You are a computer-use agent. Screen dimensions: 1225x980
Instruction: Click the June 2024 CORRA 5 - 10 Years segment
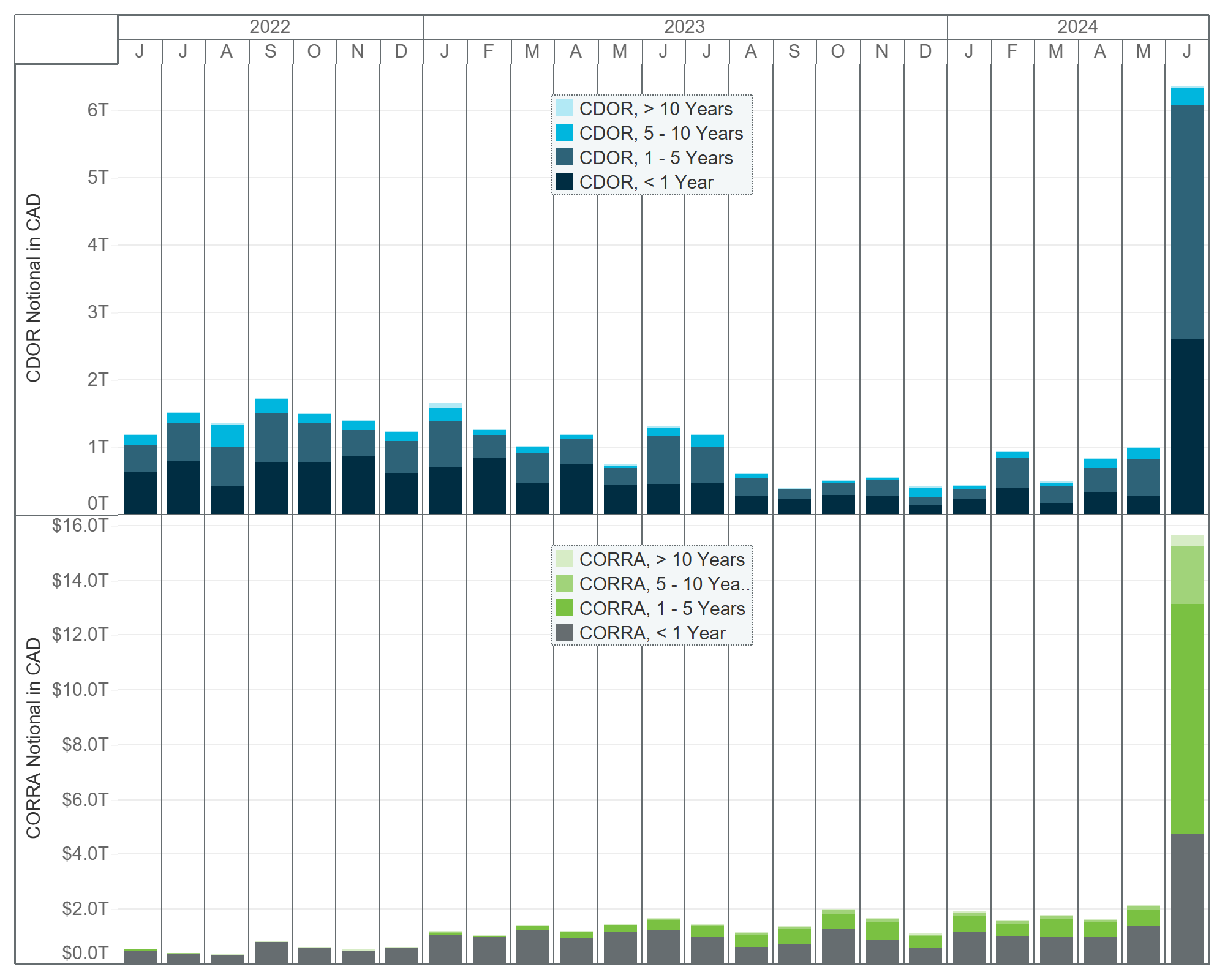coord(1188,575)
